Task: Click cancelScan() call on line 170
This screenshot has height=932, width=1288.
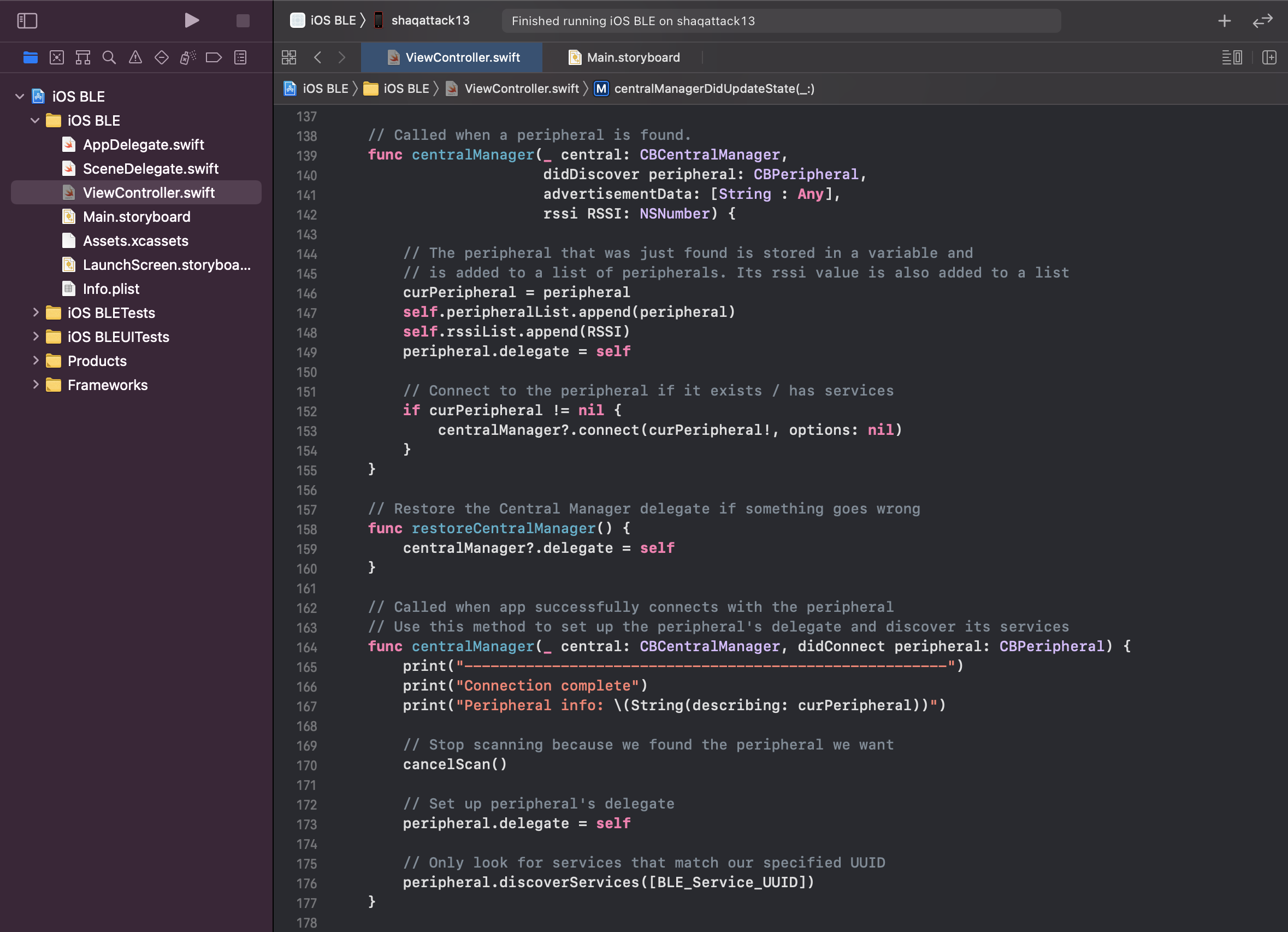Action: 455,764
